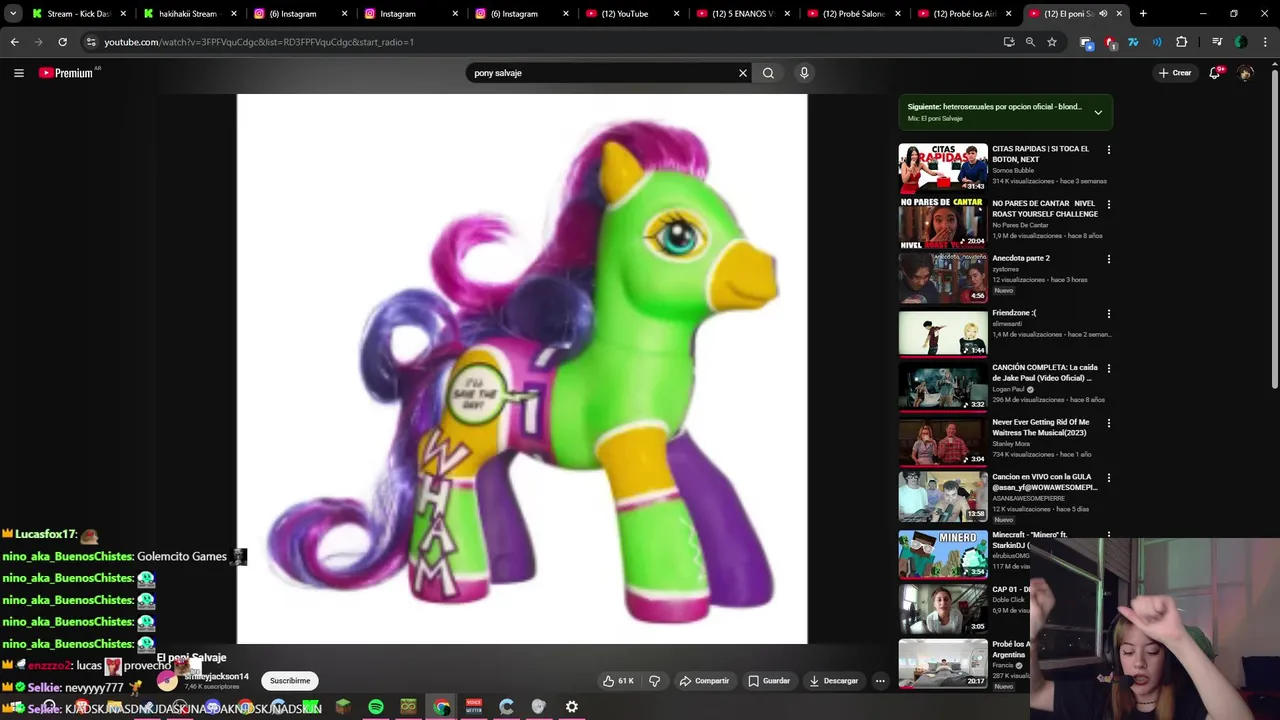The width and height of the screenshot is (1280, 720).
Task: Open Chrome three-dot menu
Action: point(1265,42)
